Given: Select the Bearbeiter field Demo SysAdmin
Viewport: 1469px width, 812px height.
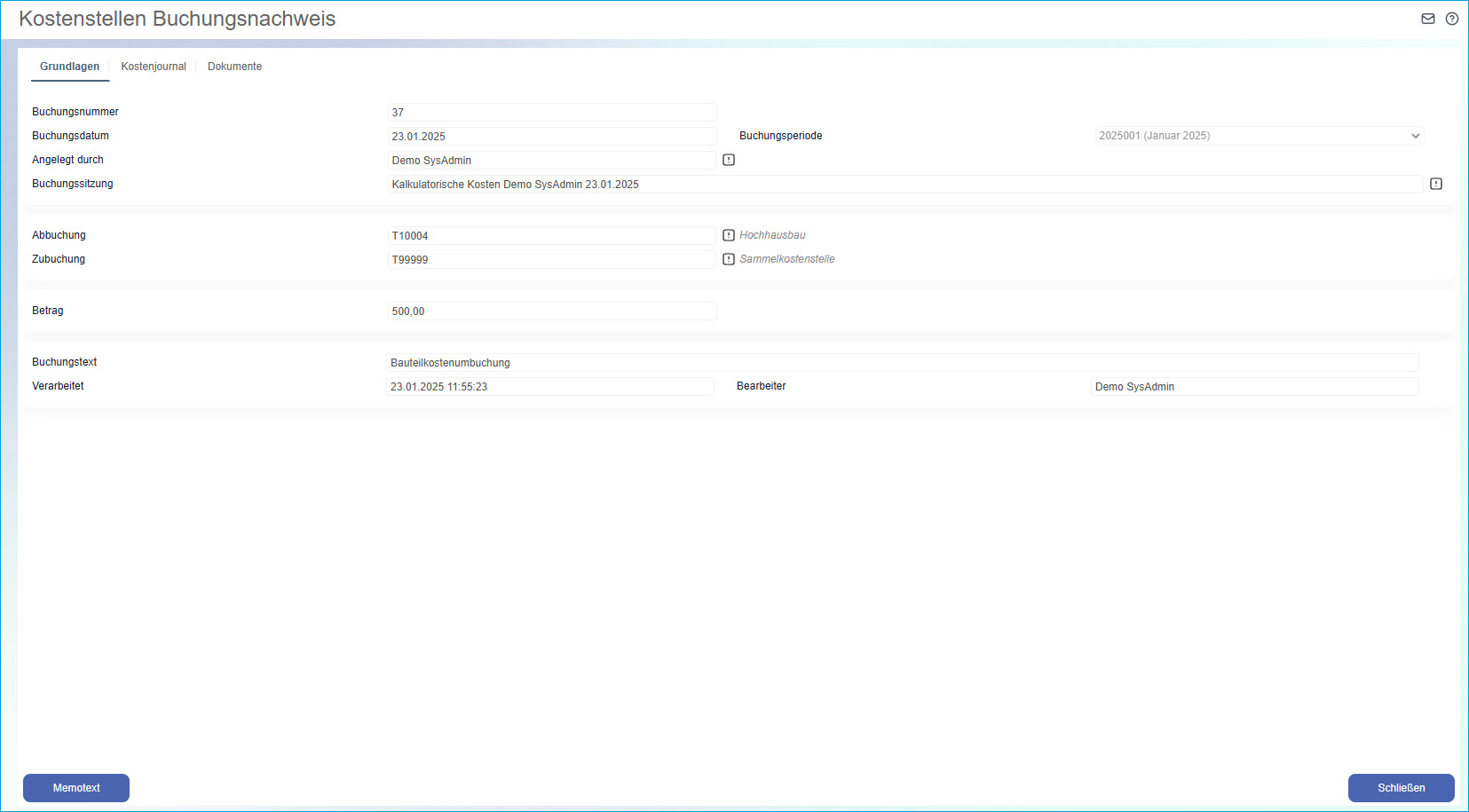Looking at the screenshot, I should [x=1253, y=387].
